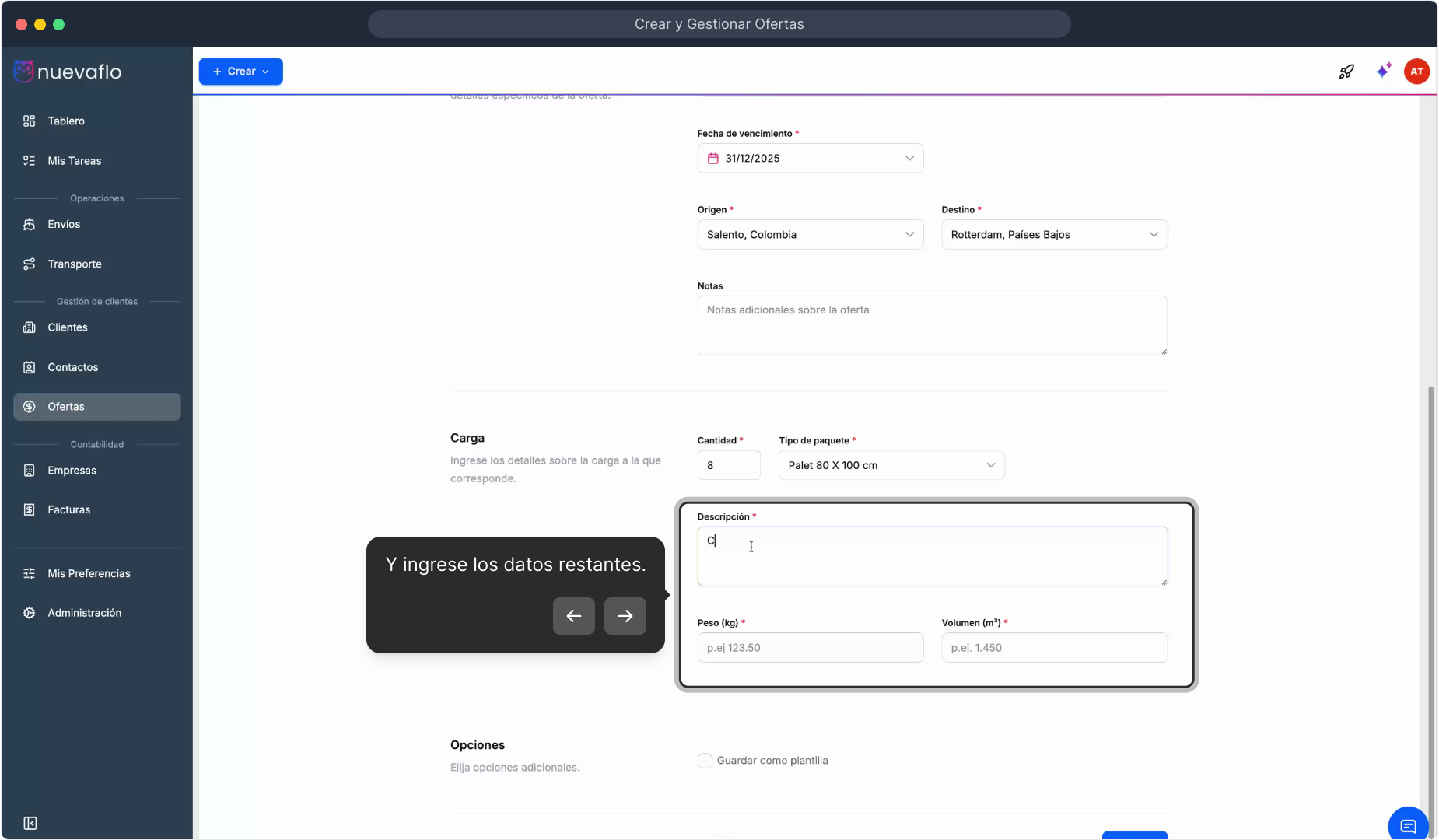Navigate to Envíos in the sidebar
Viewport: 1439px width, 840px height.
coord(64,224)
